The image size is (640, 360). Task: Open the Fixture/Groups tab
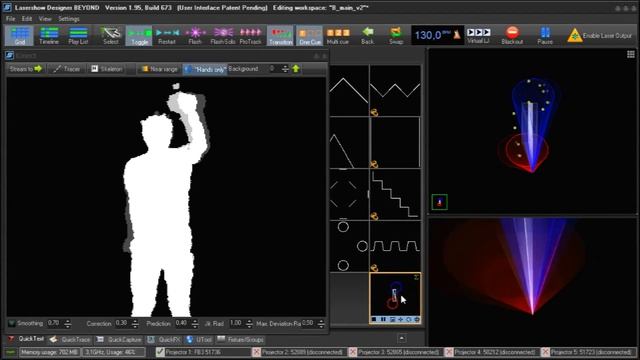coord(240,339)
